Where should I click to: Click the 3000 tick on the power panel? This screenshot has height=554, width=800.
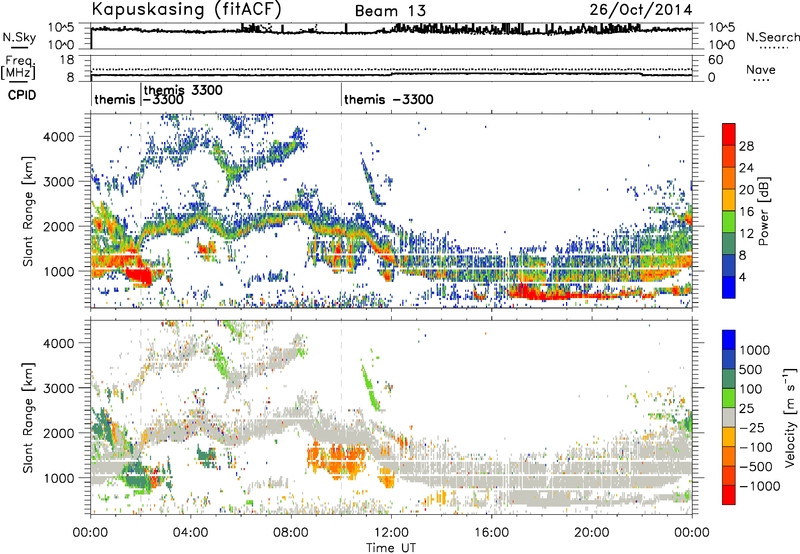(59, 182)
